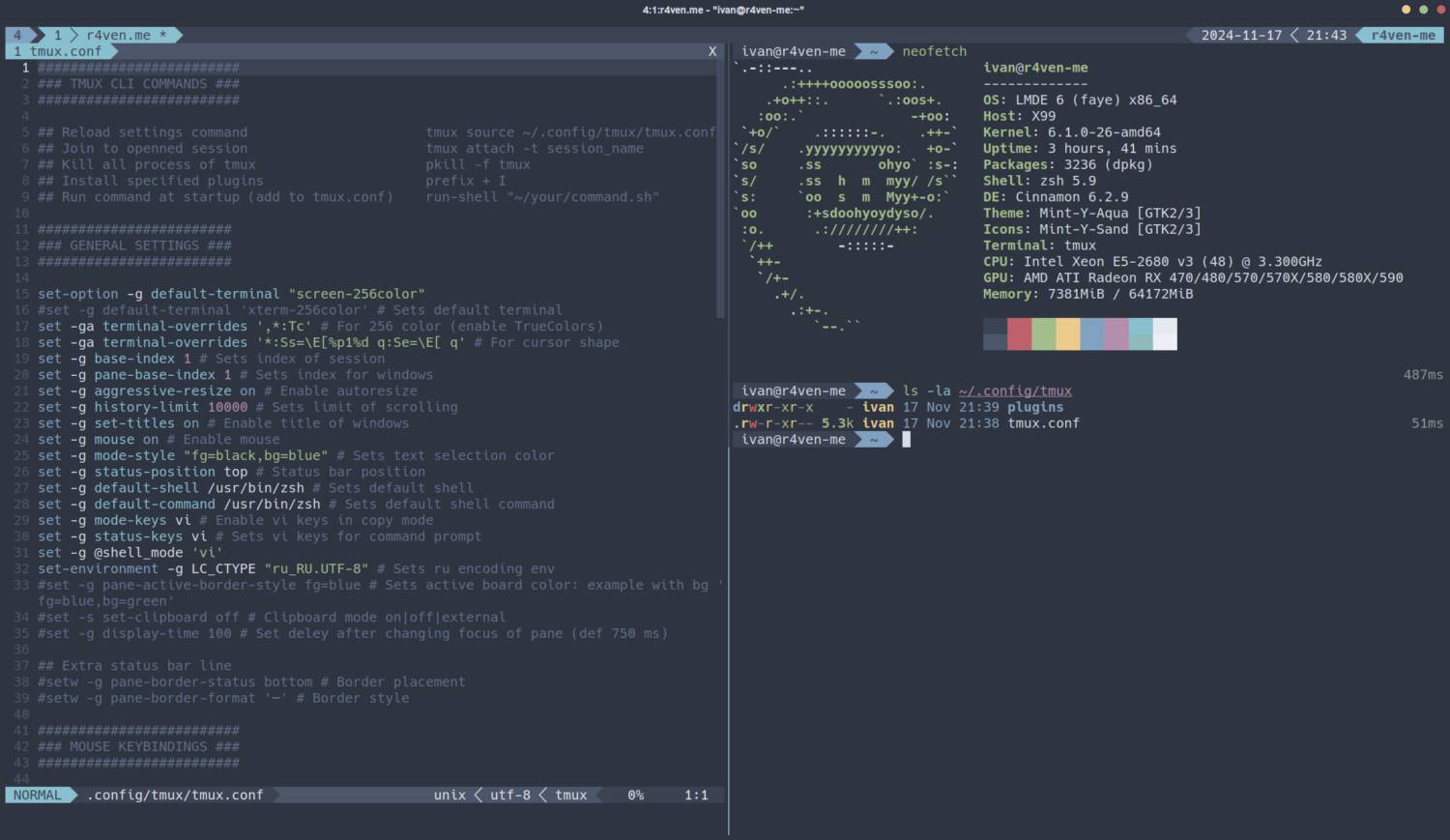The height and width of the screenshot is (840, 1450).
Task: Click the 0% scroll position indicator
Action: pos(635,795)
